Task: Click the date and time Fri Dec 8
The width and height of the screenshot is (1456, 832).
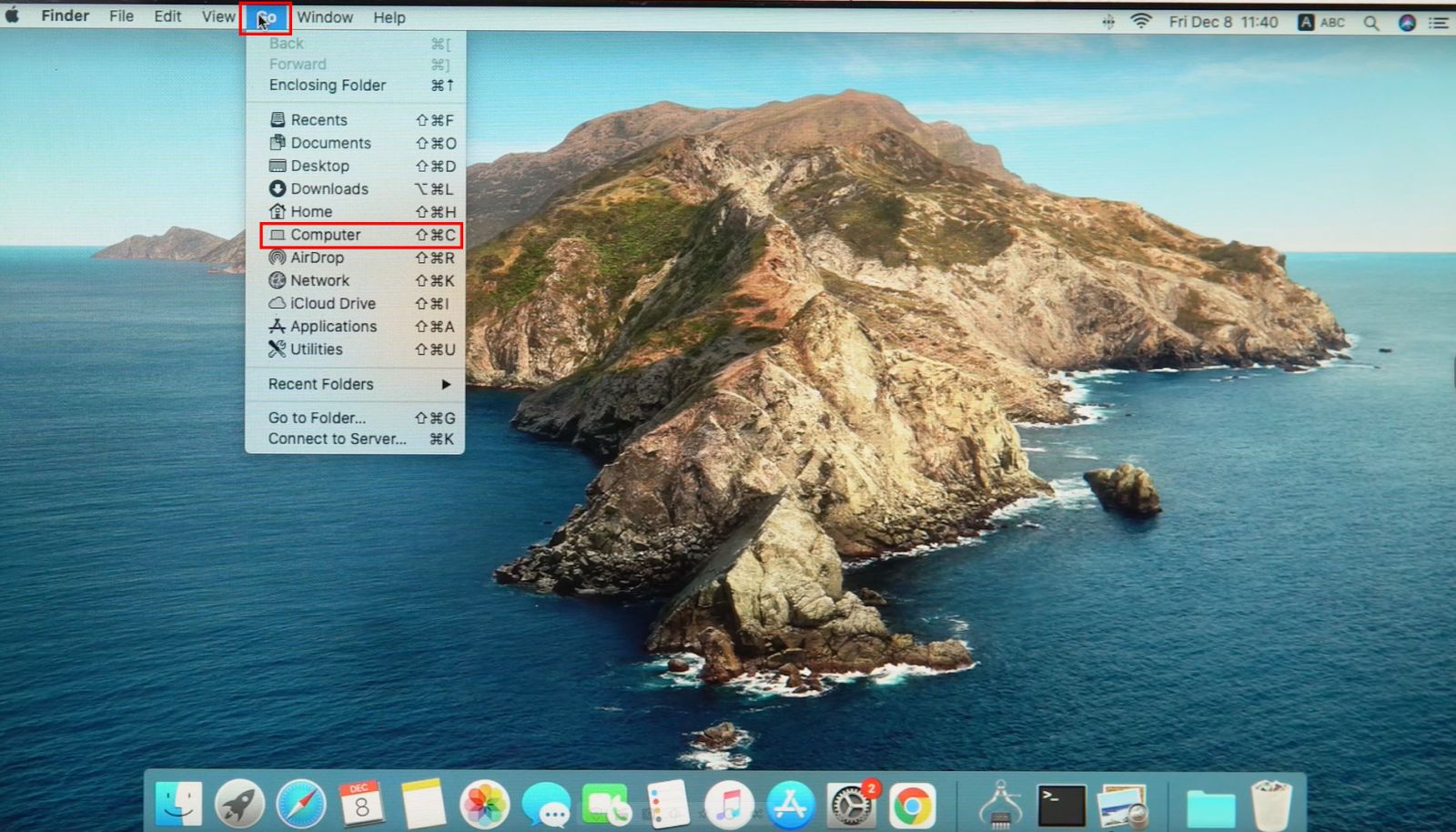Action: tap(1223, 22)
